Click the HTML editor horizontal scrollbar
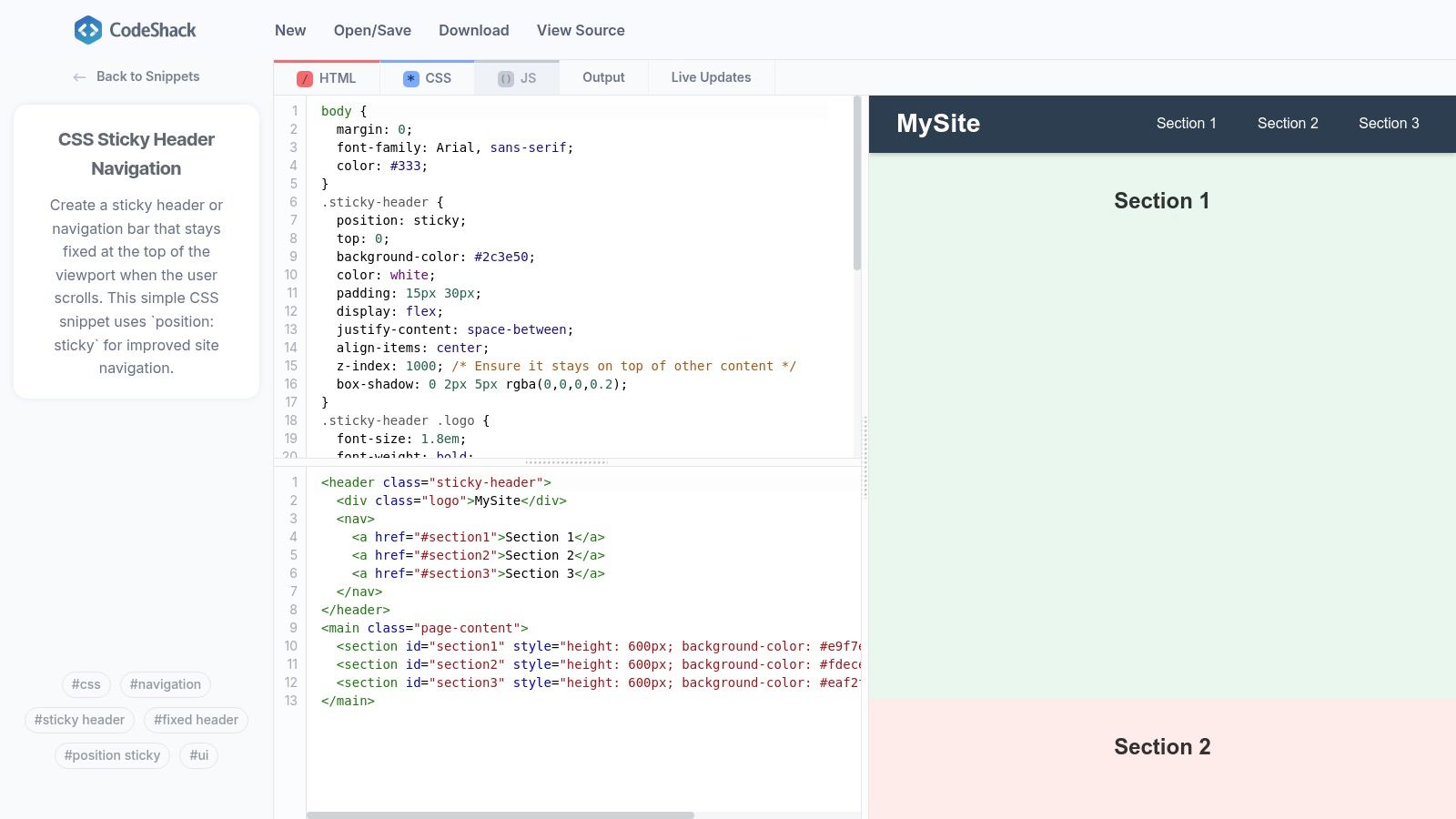Viewport: 1456px width, 819px height. click(x=500, y=815)
